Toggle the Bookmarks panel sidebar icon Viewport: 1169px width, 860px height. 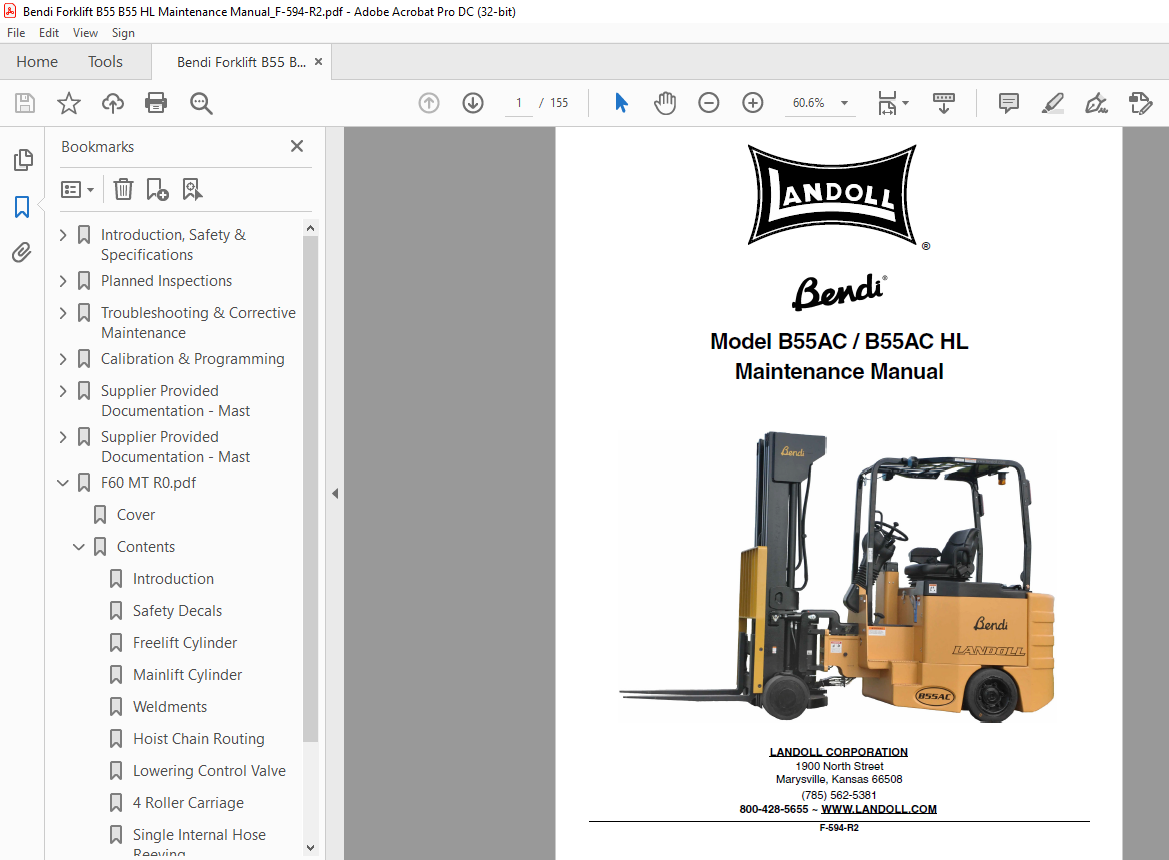click(22, 206)
